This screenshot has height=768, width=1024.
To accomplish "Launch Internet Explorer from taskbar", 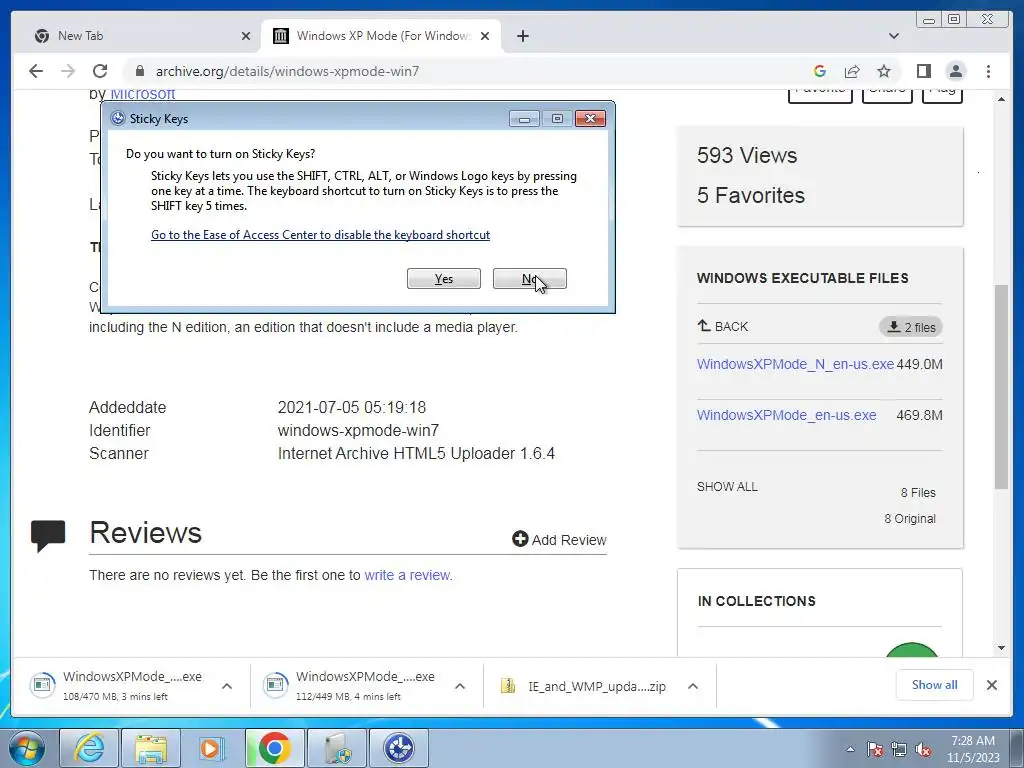I will 89,748.
